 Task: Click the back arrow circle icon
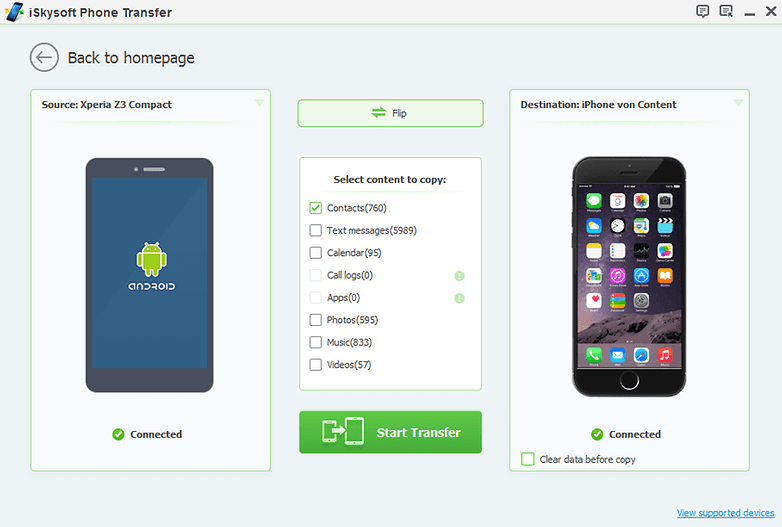pyautogui.click(x=44, y=57)
